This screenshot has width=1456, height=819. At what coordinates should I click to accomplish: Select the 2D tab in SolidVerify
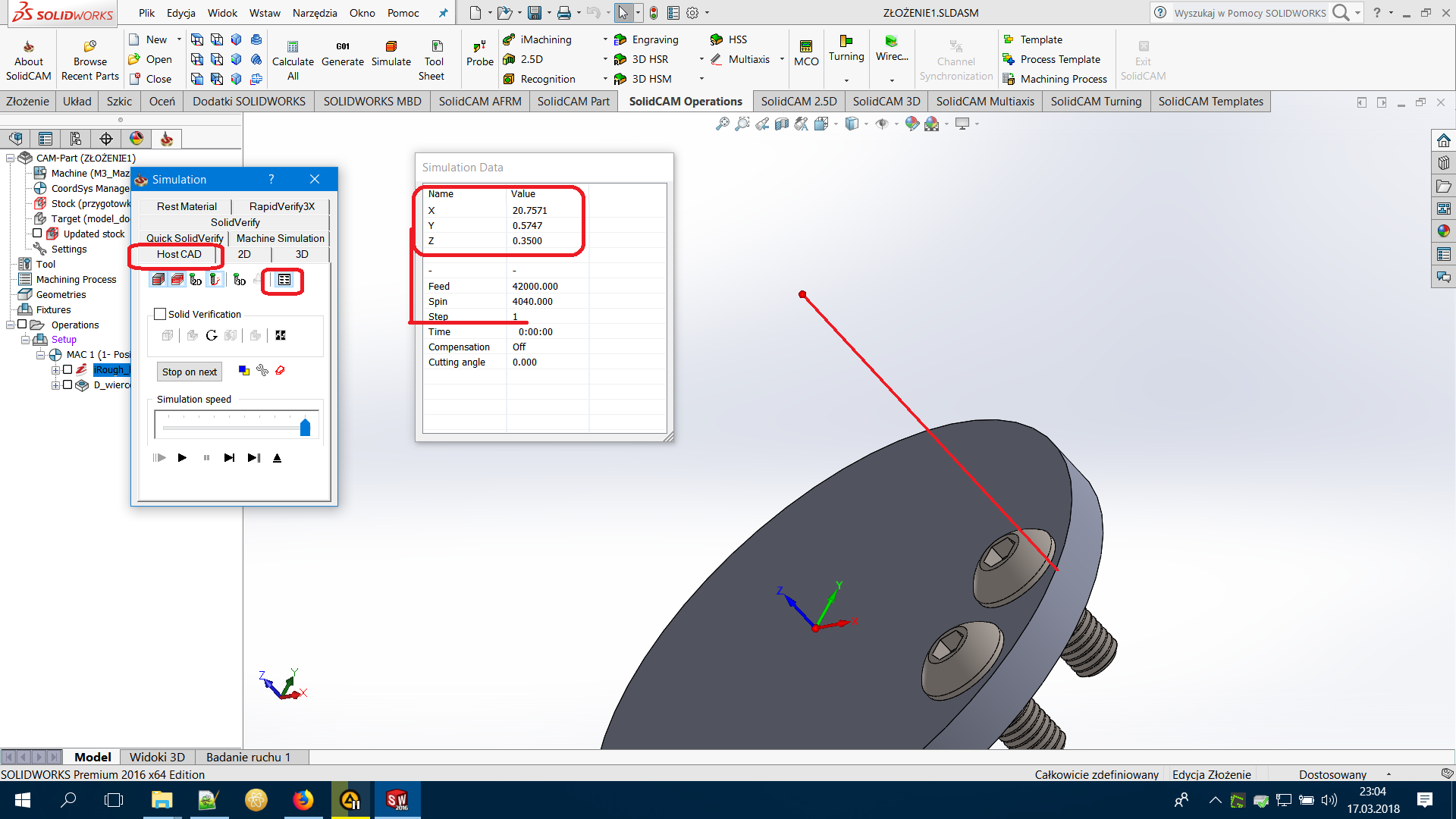(244, 253)
